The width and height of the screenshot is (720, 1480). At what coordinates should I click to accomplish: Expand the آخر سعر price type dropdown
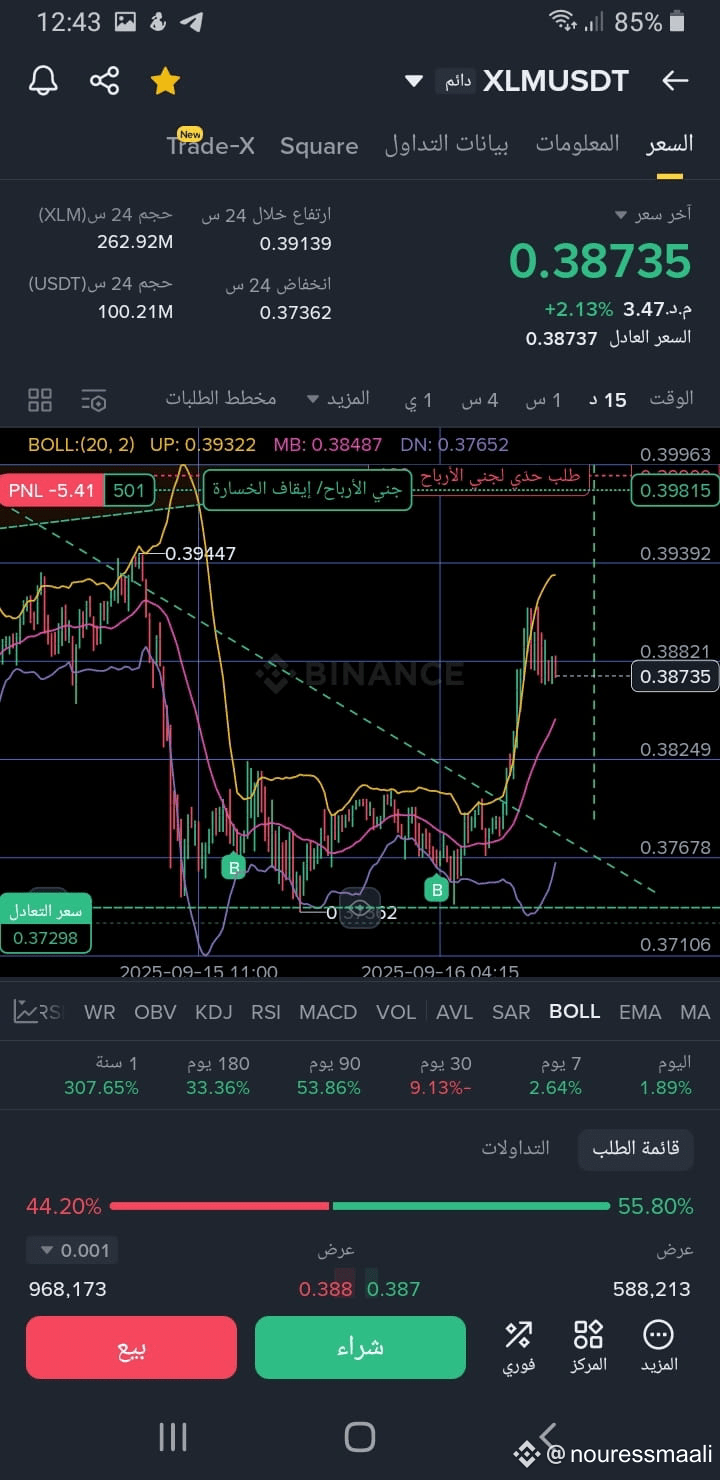(x=653, y=215)
